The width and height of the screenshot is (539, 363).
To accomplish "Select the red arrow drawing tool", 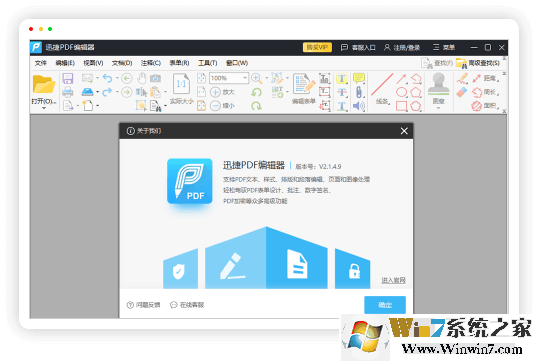I will [x=401, y=79].
